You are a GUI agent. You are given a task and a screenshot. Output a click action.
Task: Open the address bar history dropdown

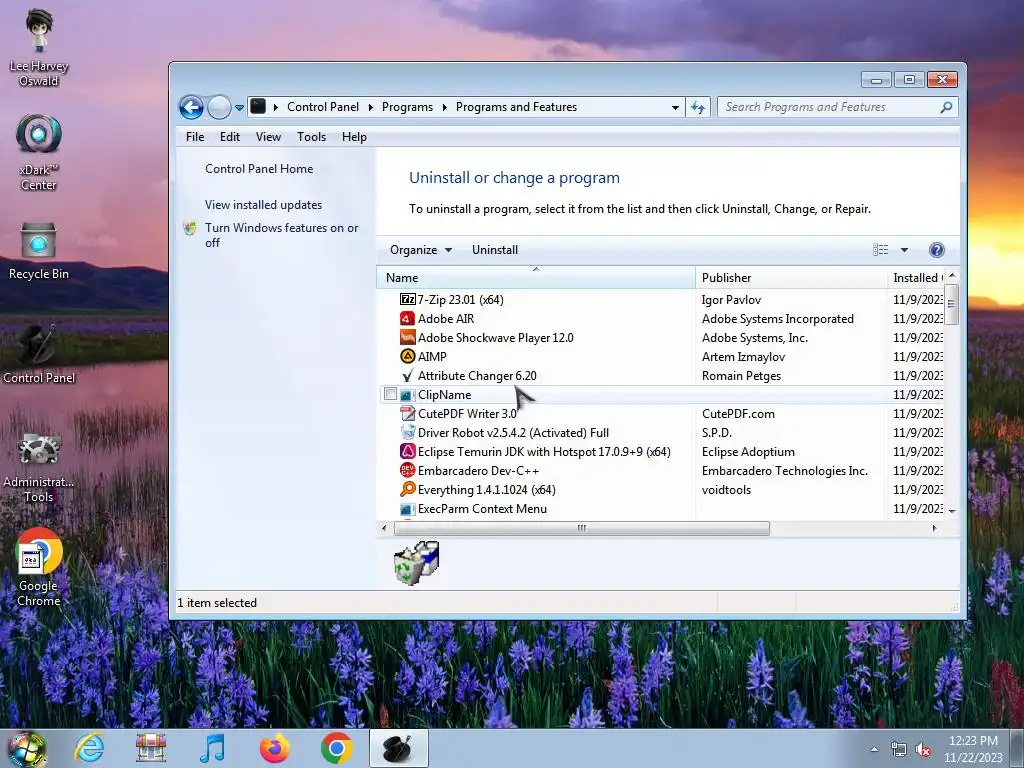pos(675,107)
